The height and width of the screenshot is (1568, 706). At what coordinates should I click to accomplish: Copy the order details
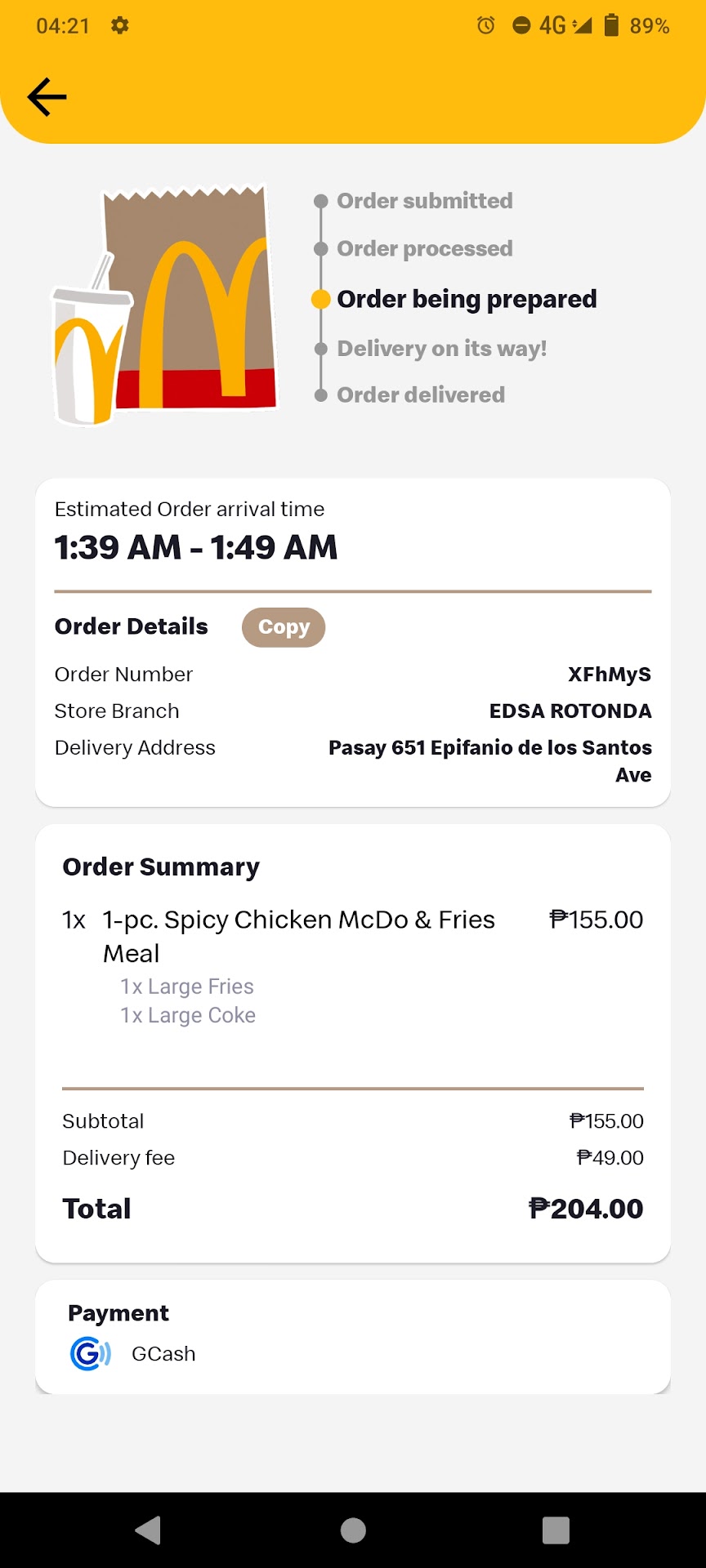pyautogui.click(x=284, y=627)
